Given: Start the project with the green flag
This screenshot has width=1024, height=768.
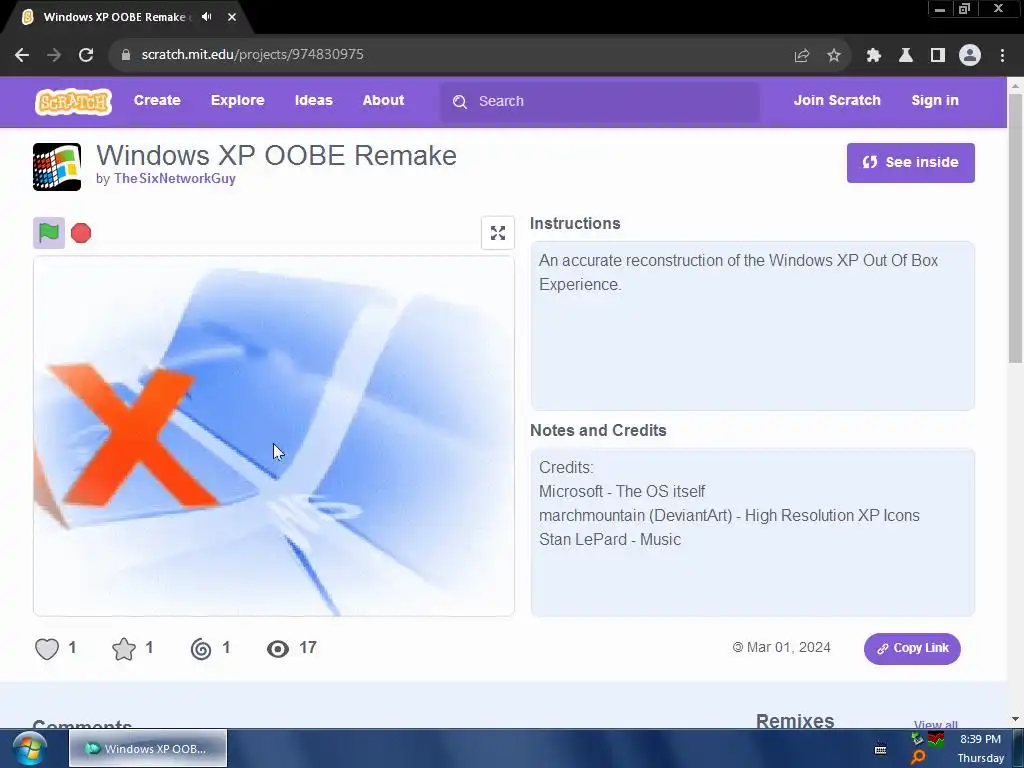Looking at the screenshot, I should [x=49, y=232].
